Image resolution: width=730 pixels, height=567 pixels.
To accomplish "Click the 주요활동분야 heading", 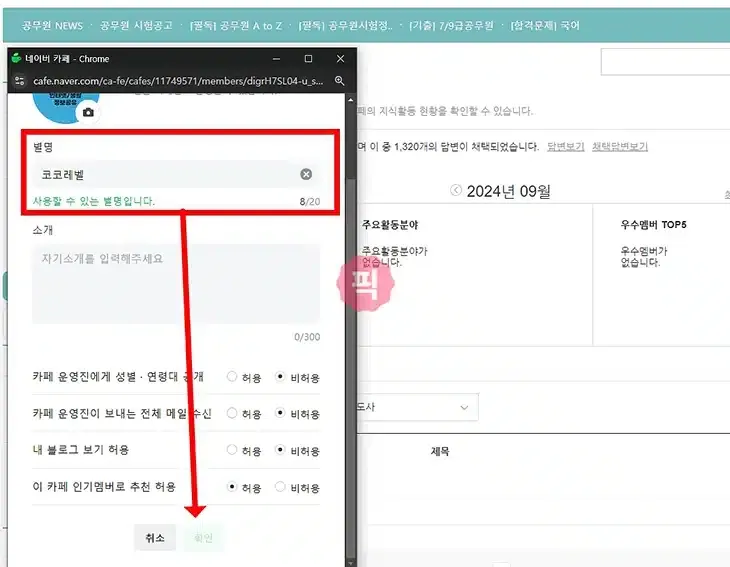I will [390, 225].
